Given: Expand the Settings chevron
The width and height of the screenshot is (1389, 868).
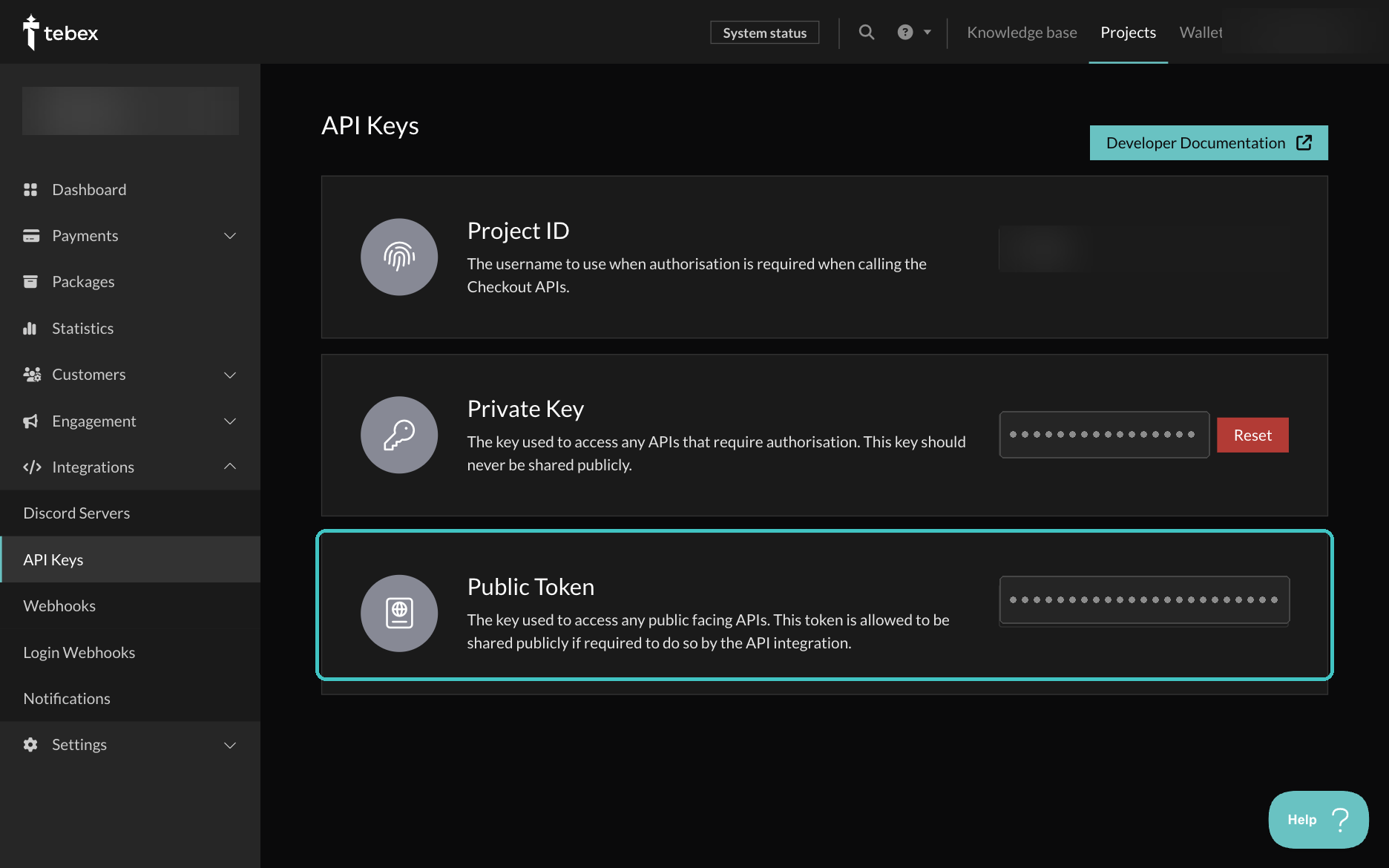Looking at the screenshot, I should 230,746.
